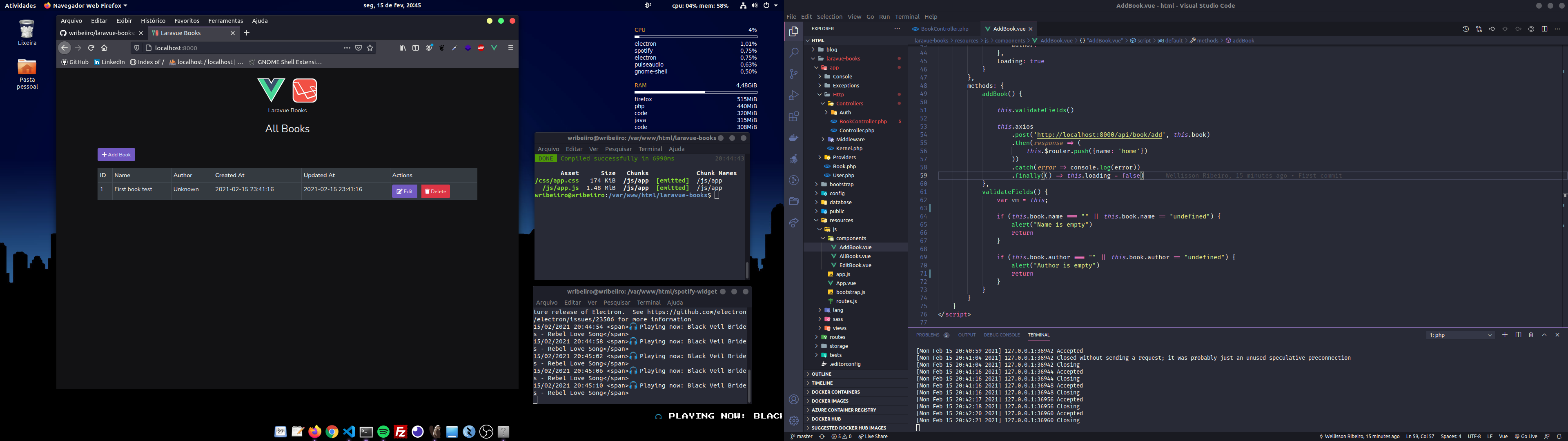Screen dimensions: 1568x441
Task: Open Spotify from the dock
Action: click(383, 432)
